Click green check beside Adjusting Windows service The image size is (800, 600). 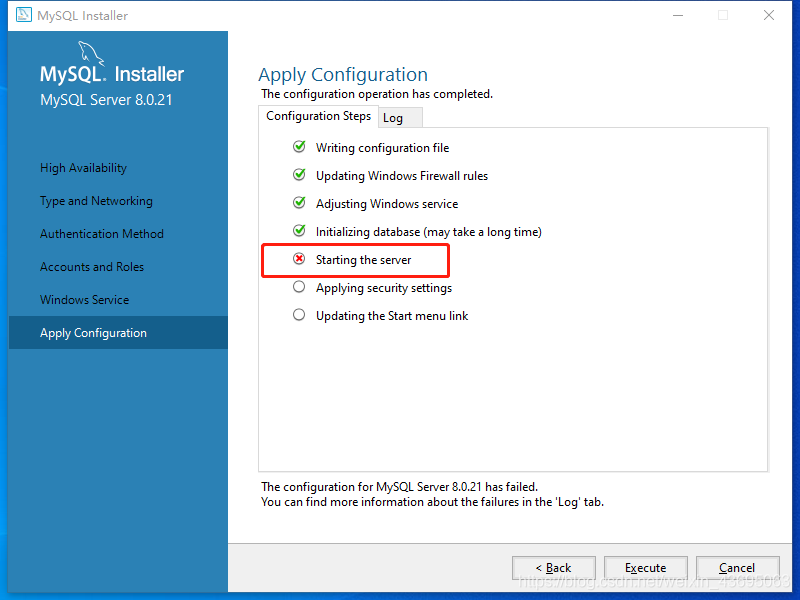pos(299,203)
